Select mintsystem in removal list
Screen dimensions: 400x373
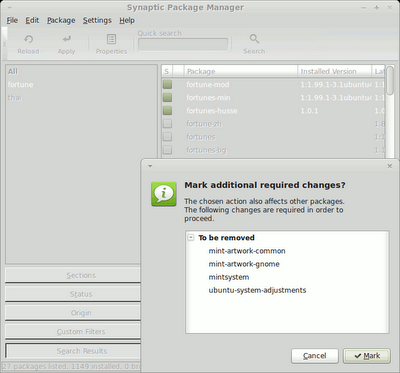pyautogui.click(x=229, y=277)
